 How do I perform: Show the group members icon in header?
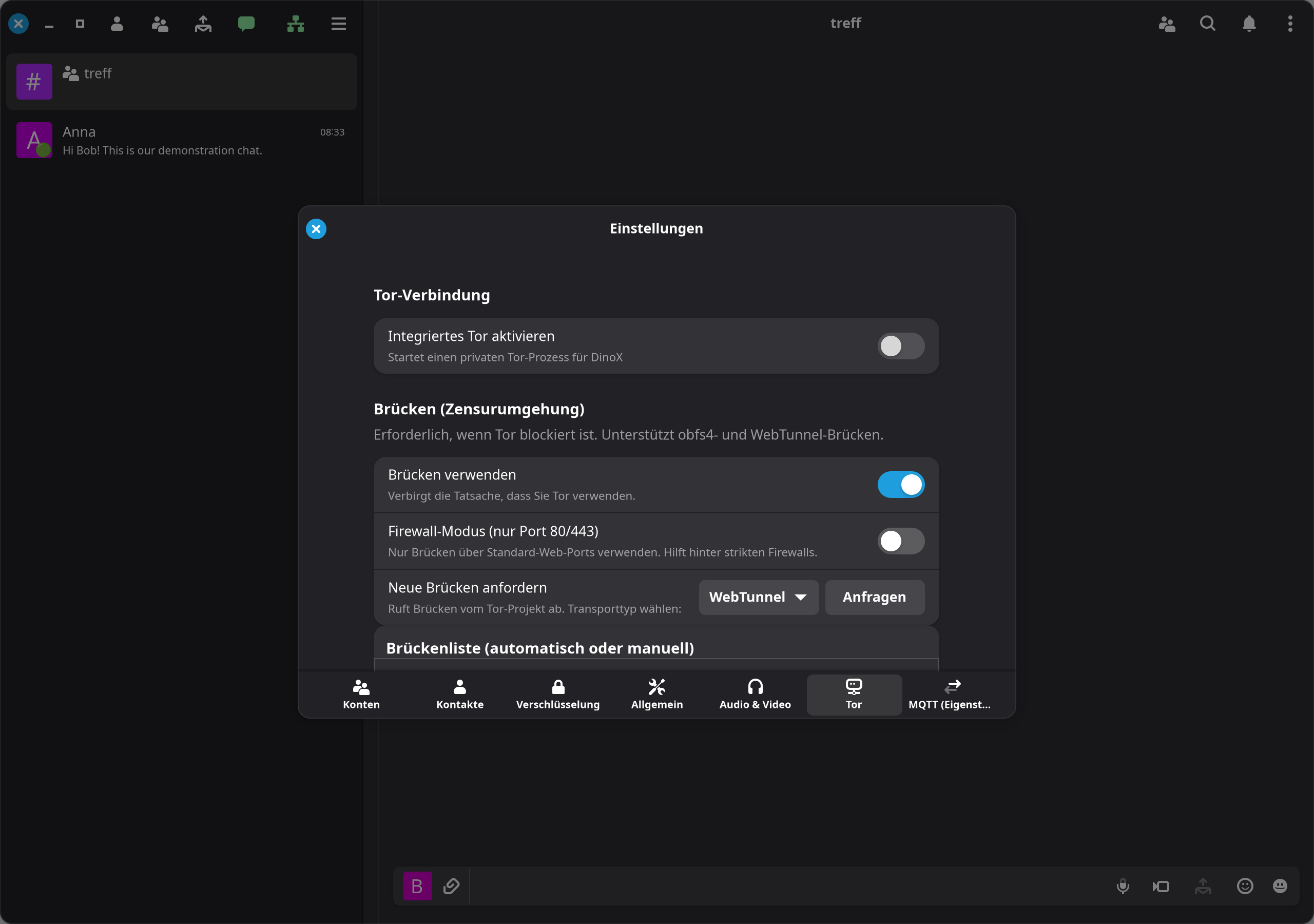point(1166,24)
